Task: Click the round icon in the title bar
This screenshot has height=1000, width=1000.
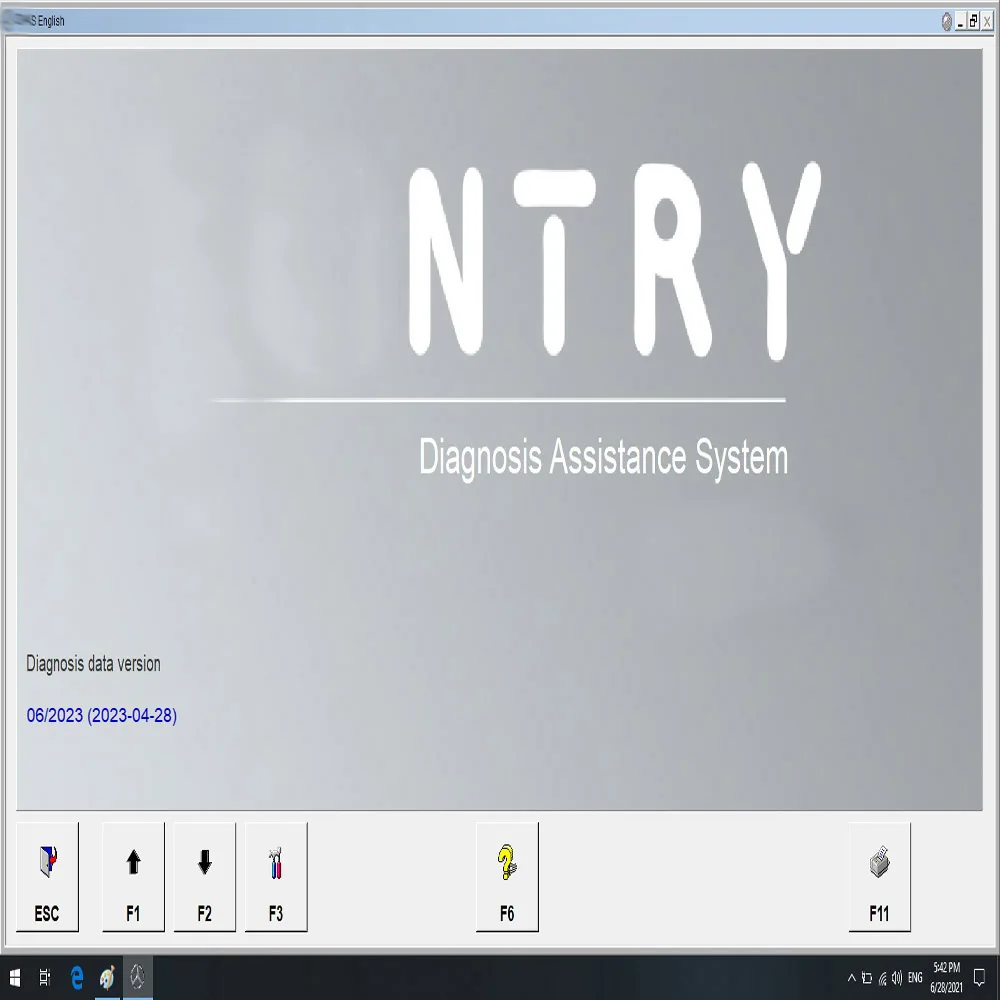Action: click(947, 22)
